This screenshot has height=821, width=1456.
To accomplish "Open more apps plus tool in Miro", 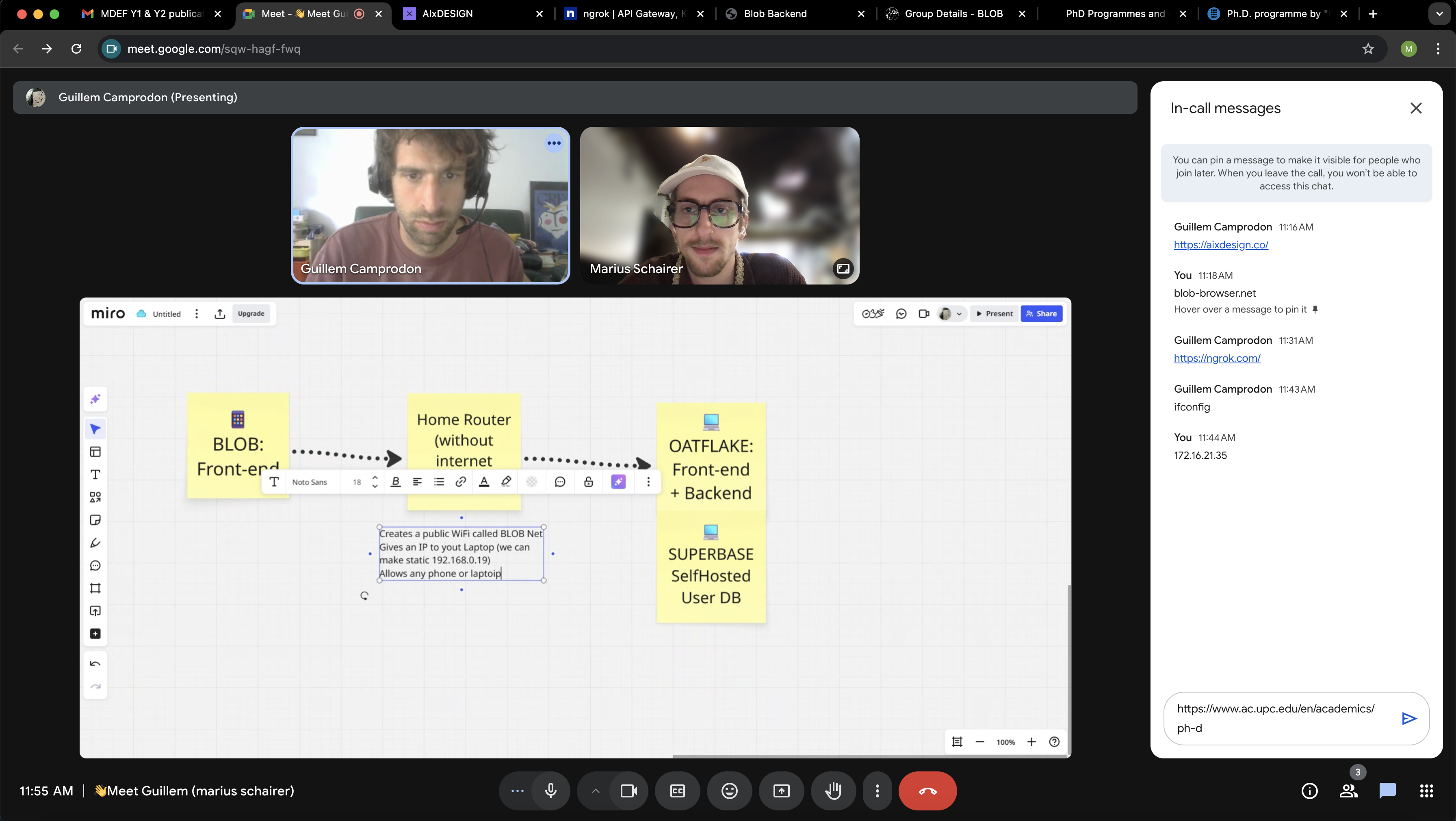I will point(95,634).
